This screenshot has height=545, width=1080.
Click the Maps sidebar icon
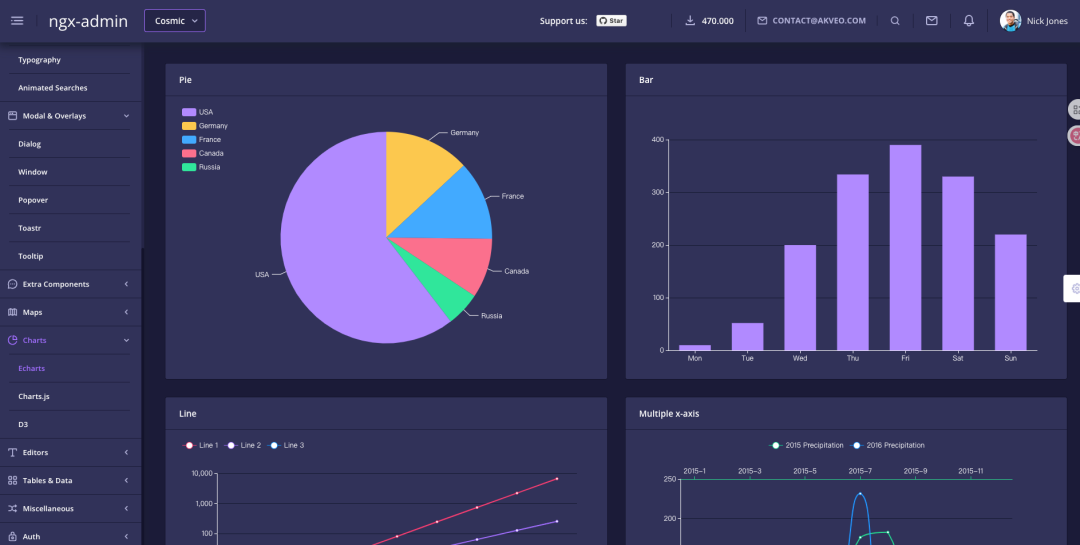point(12,312)
